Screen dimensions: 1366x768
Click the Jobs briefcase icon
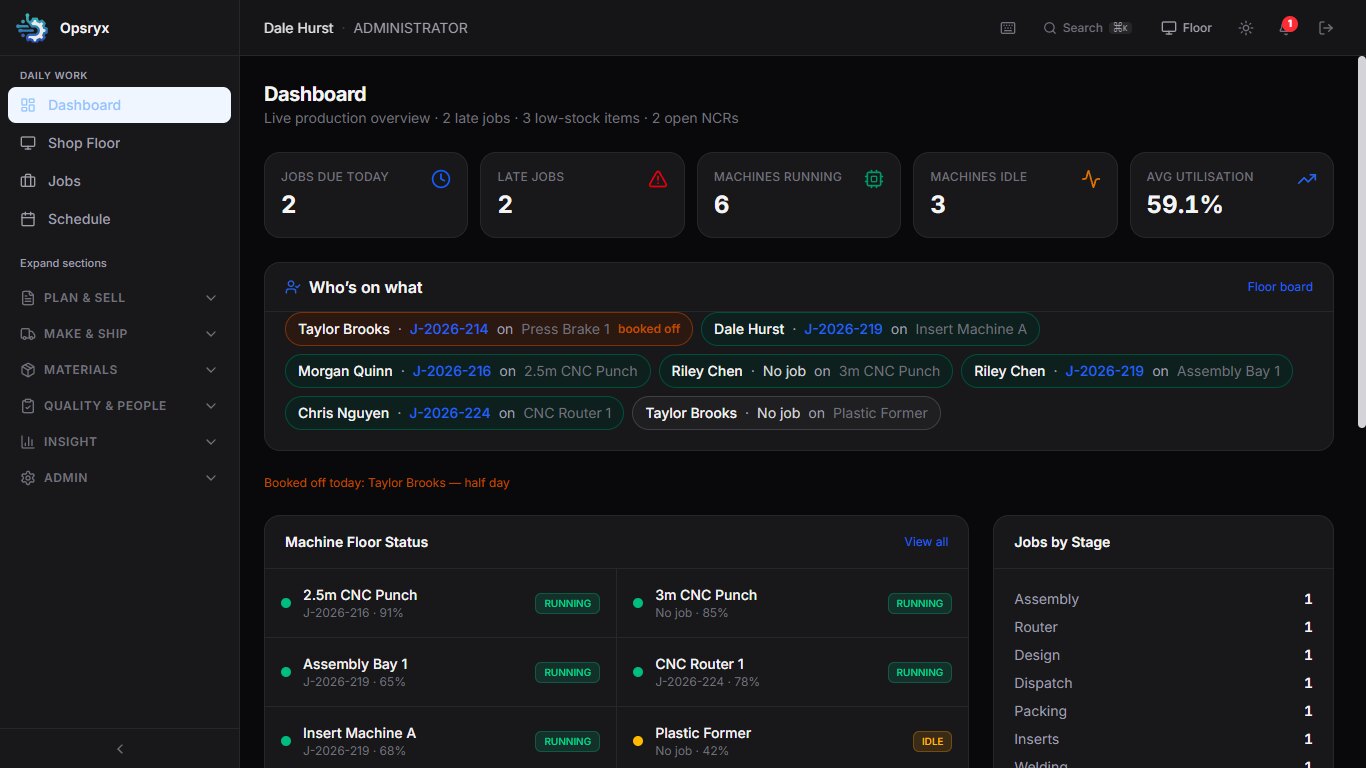(x=28, y=181)
